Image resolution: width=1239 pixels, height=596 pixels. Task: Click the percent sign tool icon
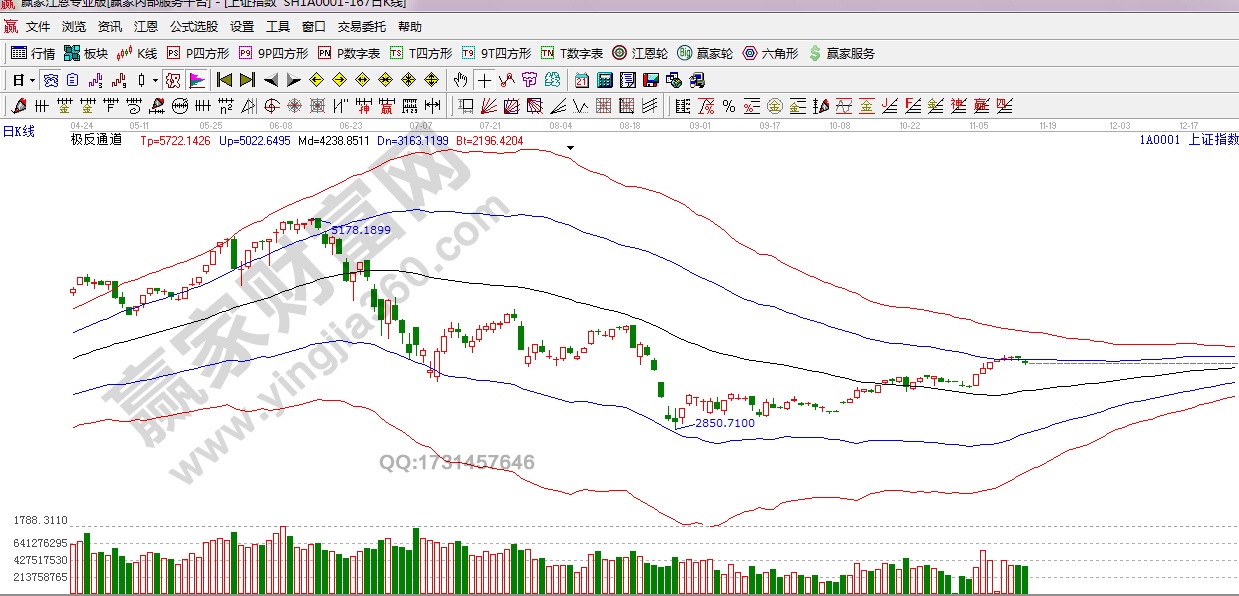(x=728, y=106)
